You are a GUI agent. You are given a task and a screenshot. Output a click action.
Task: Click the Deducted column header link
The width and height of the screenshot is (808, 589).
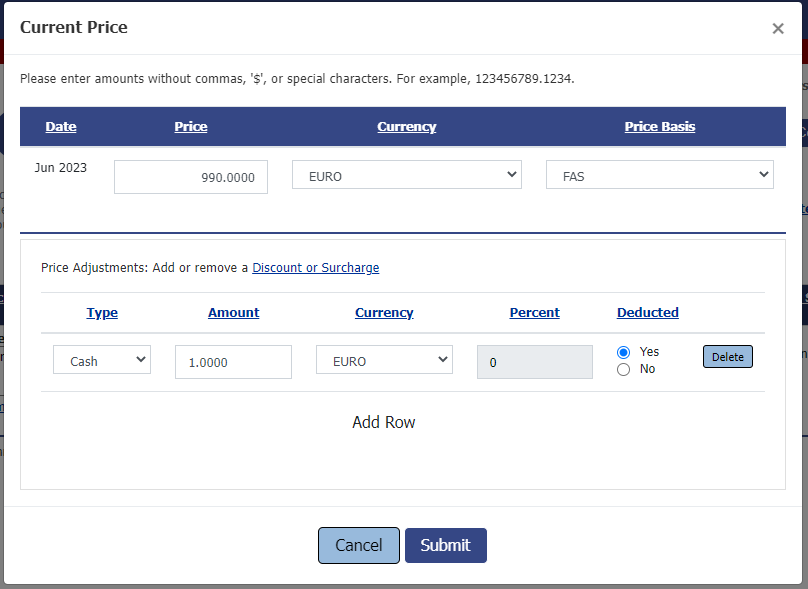648,313
